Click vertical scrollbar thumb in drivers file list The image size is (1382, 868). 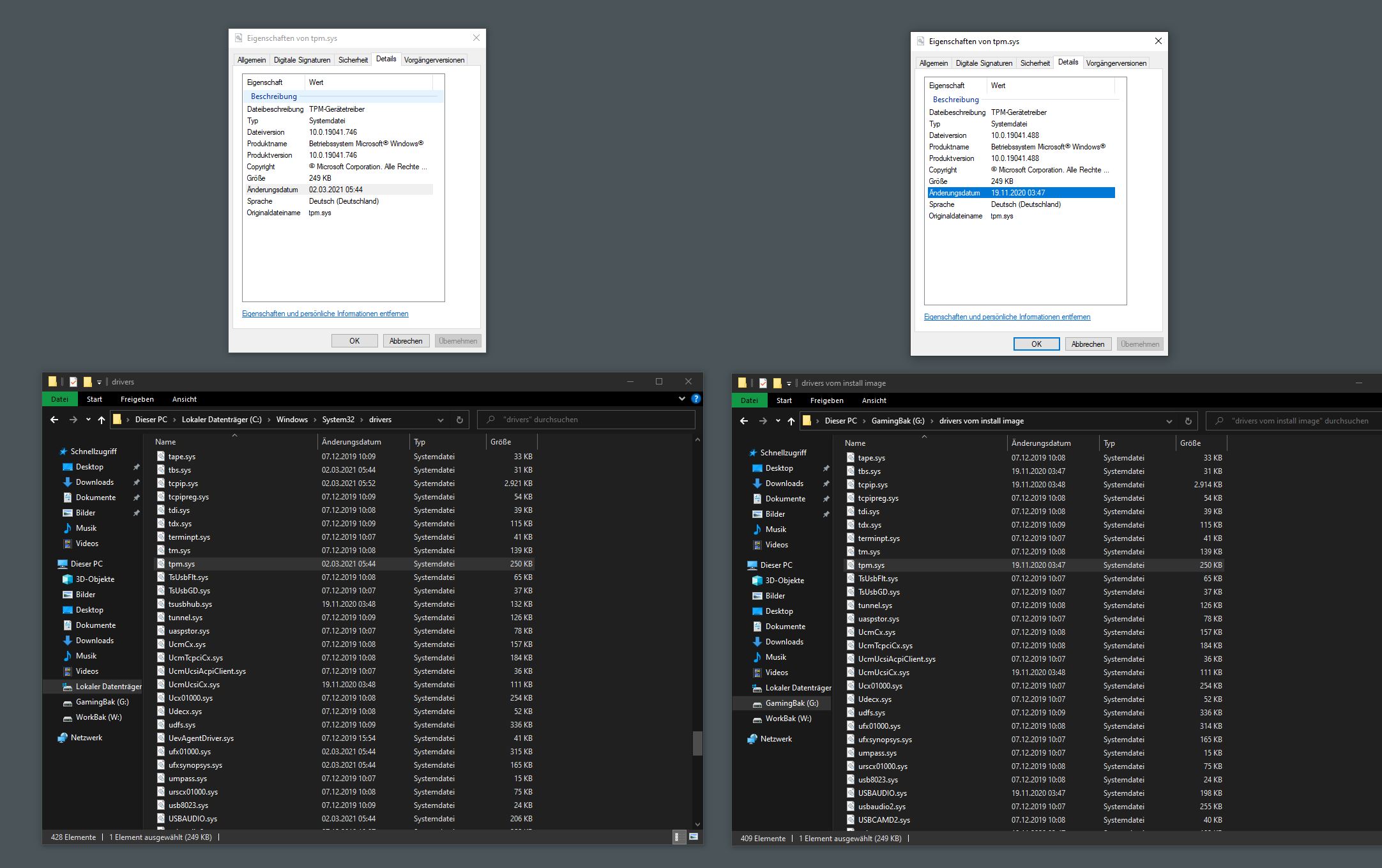(x=697, y=743)
